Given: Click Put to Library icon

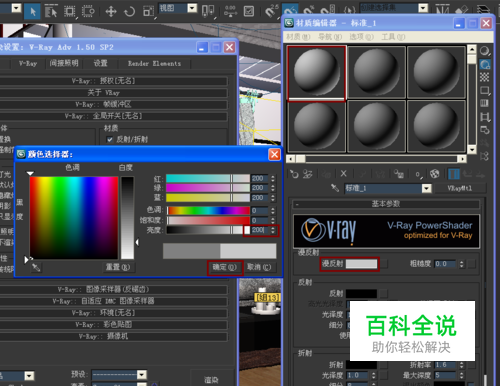Looking at the screenshot, I should (399, 174).
